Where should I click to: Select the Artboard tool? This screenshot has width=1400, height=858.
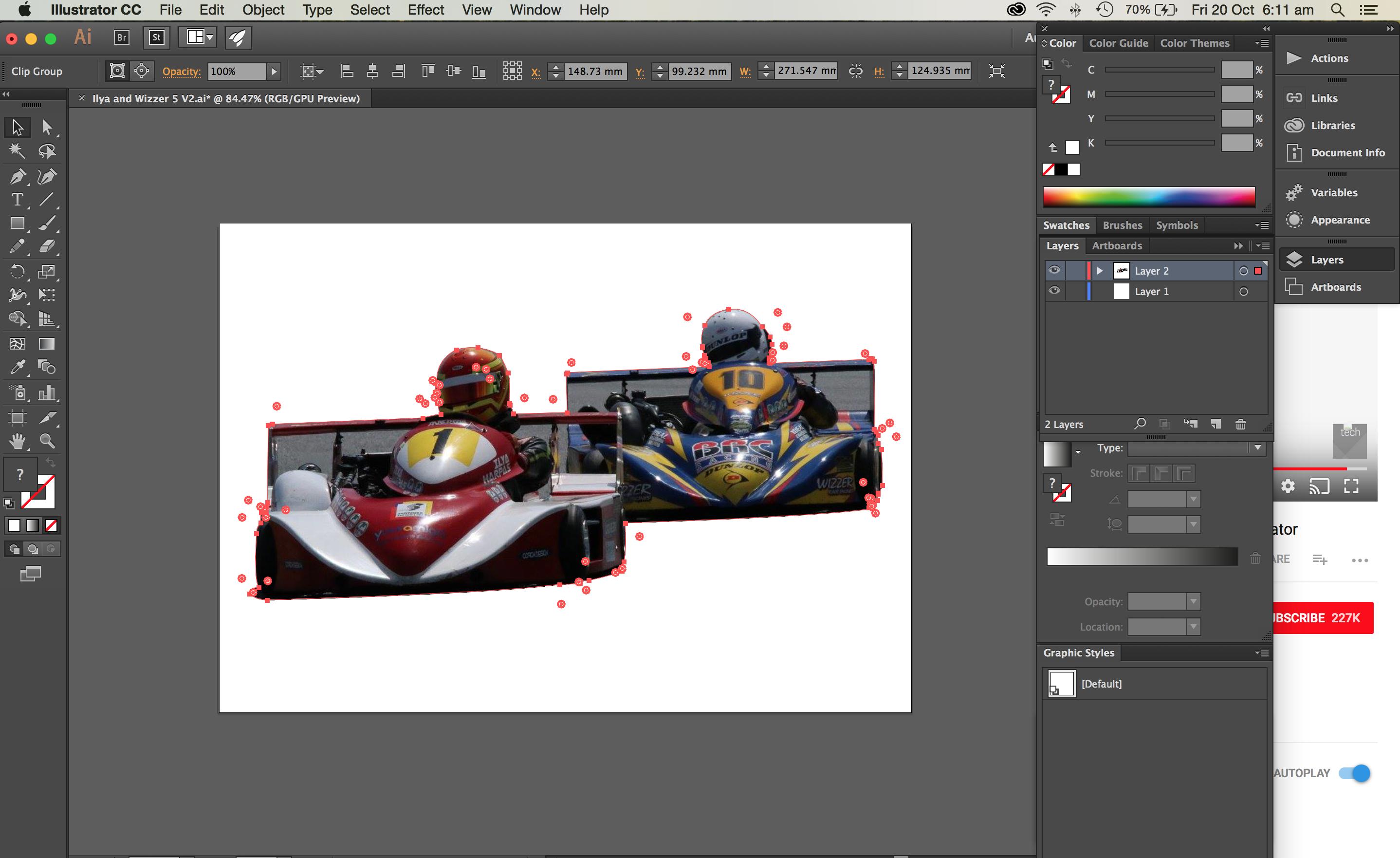(x=17, y=418)
